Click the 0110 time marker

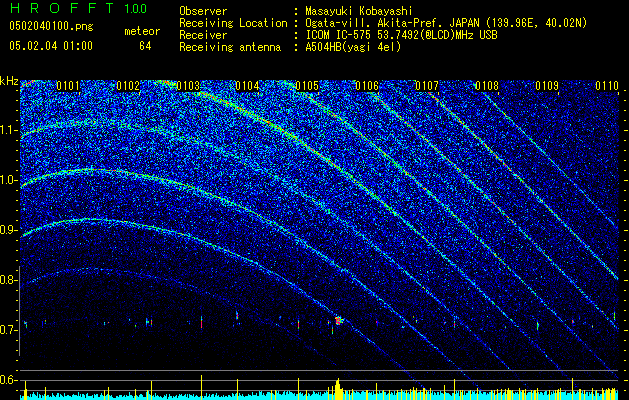point(607,86)
